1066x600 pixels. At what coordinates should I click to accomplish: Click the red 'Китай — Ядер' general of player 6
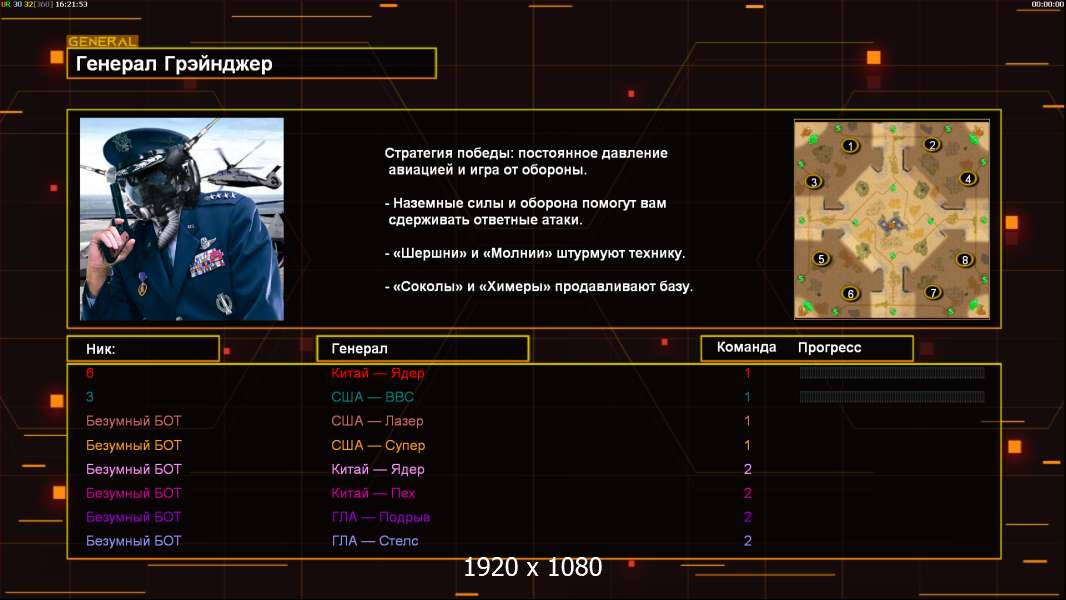pos(377,373)
